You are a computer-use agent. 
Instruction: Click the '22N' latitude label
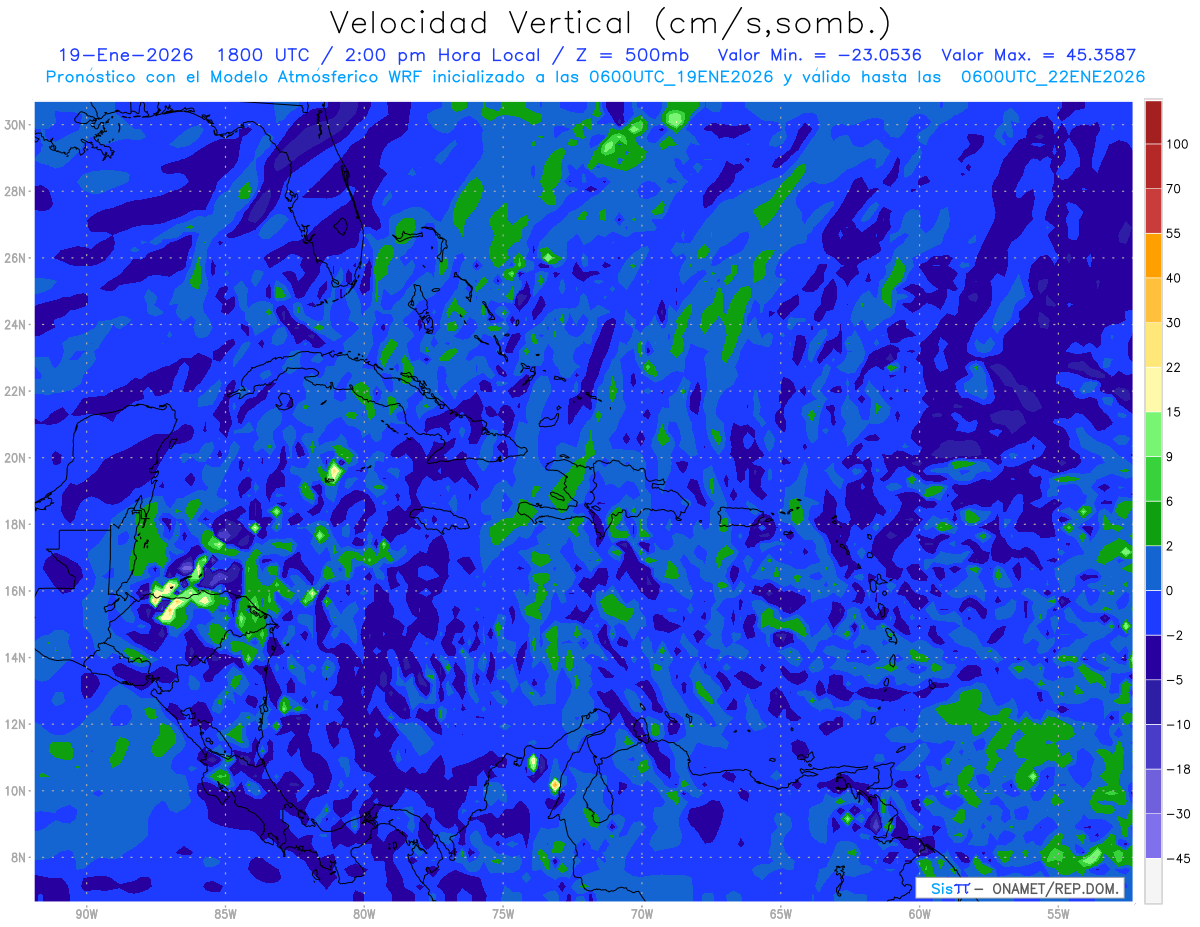point(17,391)
